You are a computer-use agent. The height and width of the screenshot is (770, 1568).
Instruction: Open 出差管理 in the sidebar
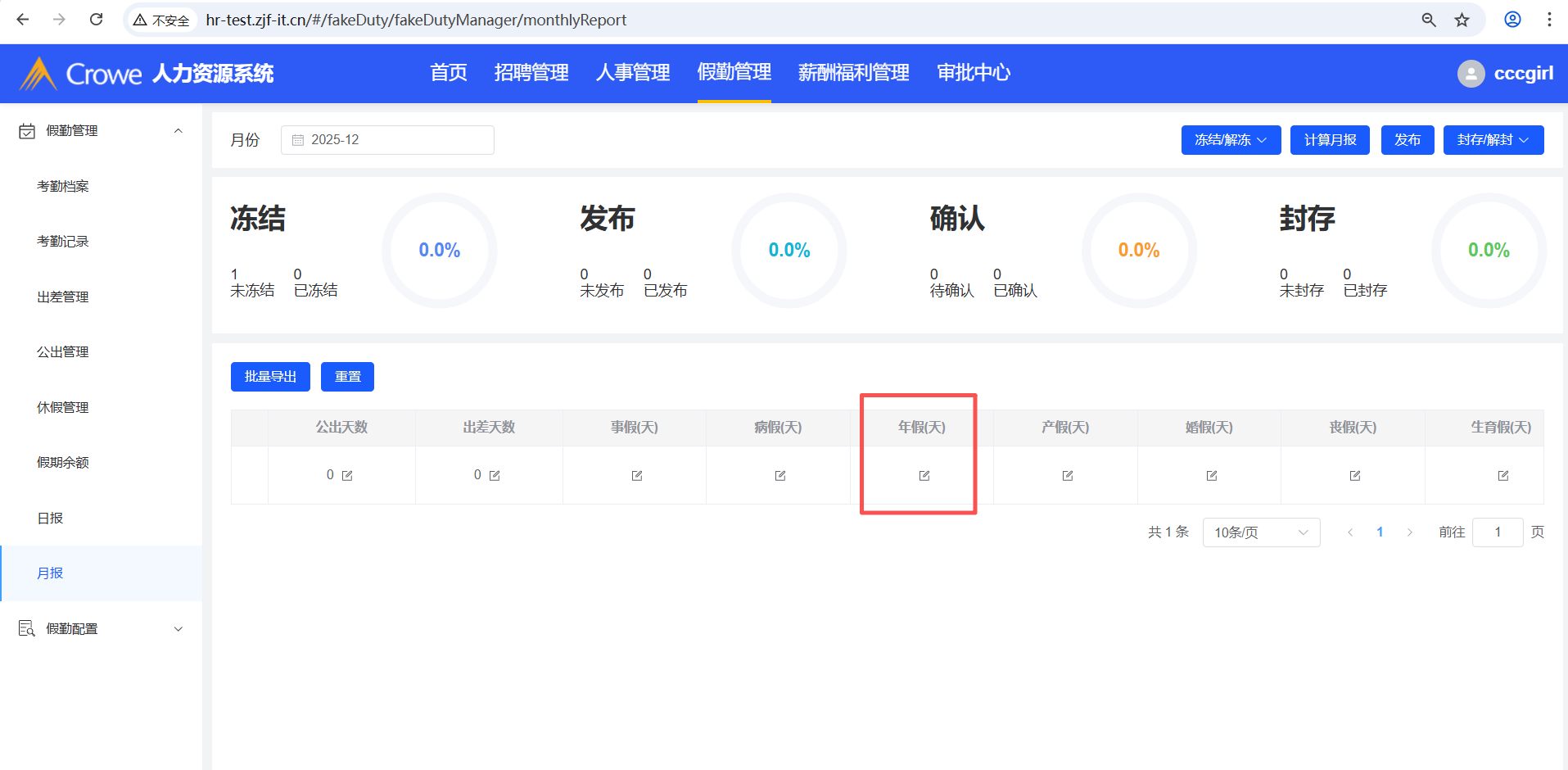pos(102,297)
